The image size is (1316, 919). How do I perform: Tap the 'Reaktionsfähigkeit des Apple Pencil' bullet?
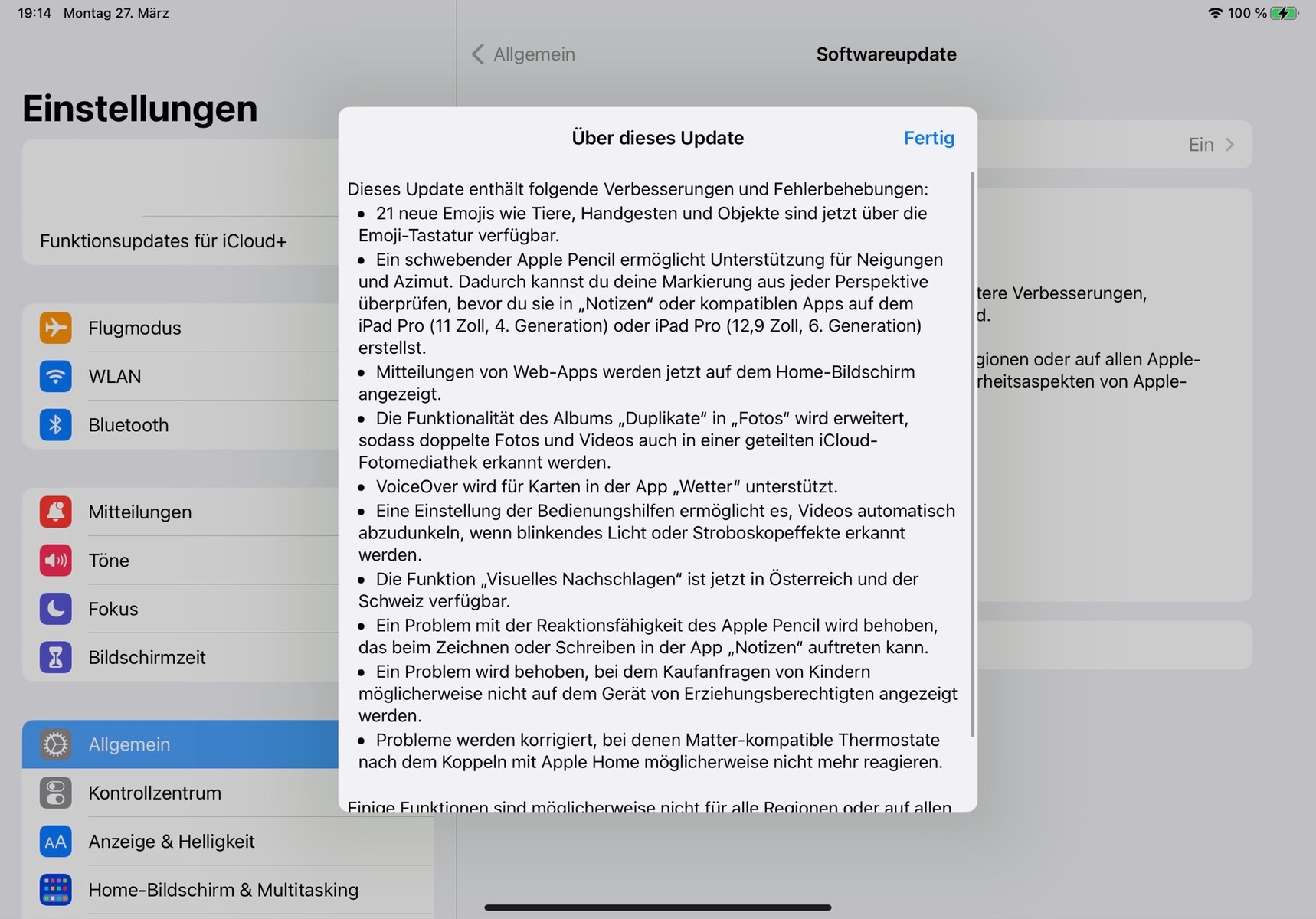coord(648,636)
